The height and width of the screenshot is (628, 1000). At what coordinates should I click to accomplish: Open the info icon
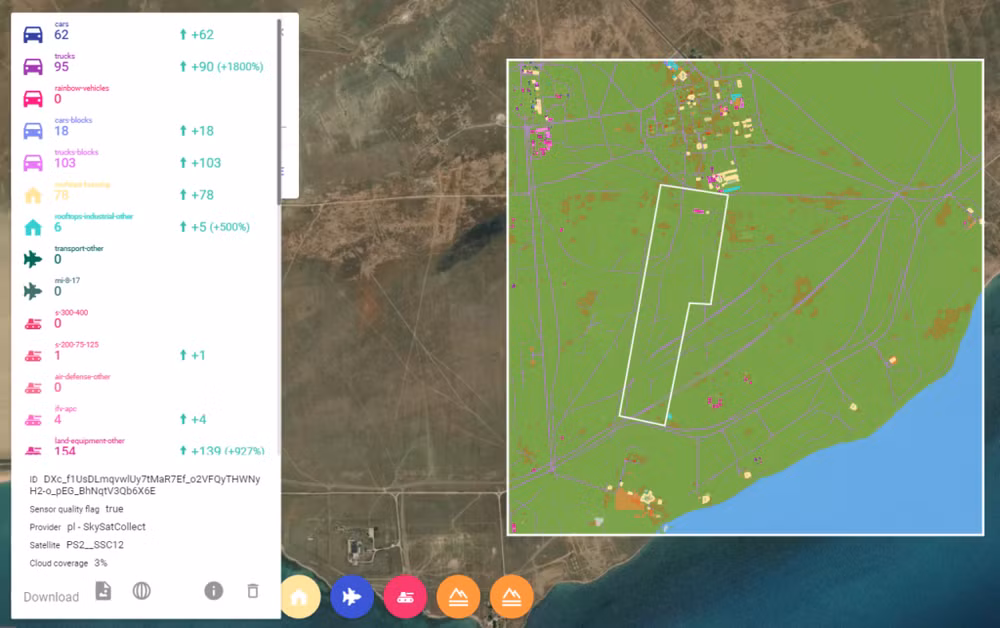[214, 591]
